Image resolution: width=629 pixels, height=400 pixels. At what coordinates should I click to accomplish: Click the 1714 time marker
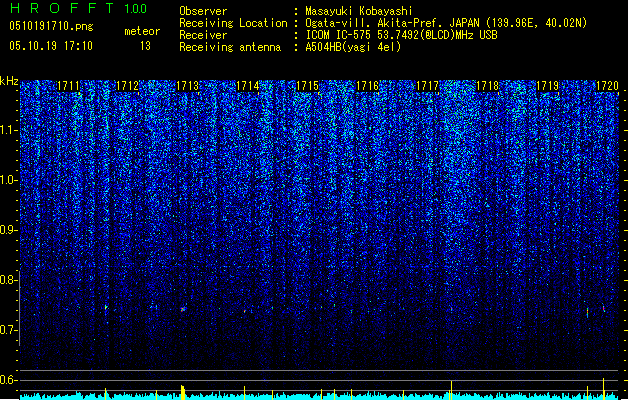[248, 86]
